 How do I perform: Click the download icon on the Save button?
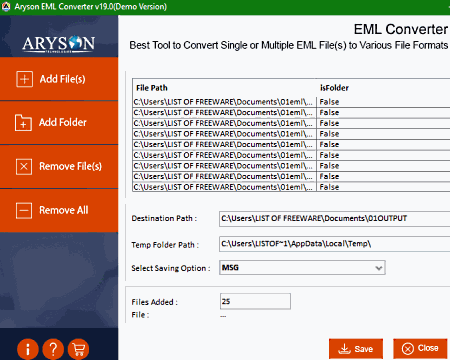[344, 349]
